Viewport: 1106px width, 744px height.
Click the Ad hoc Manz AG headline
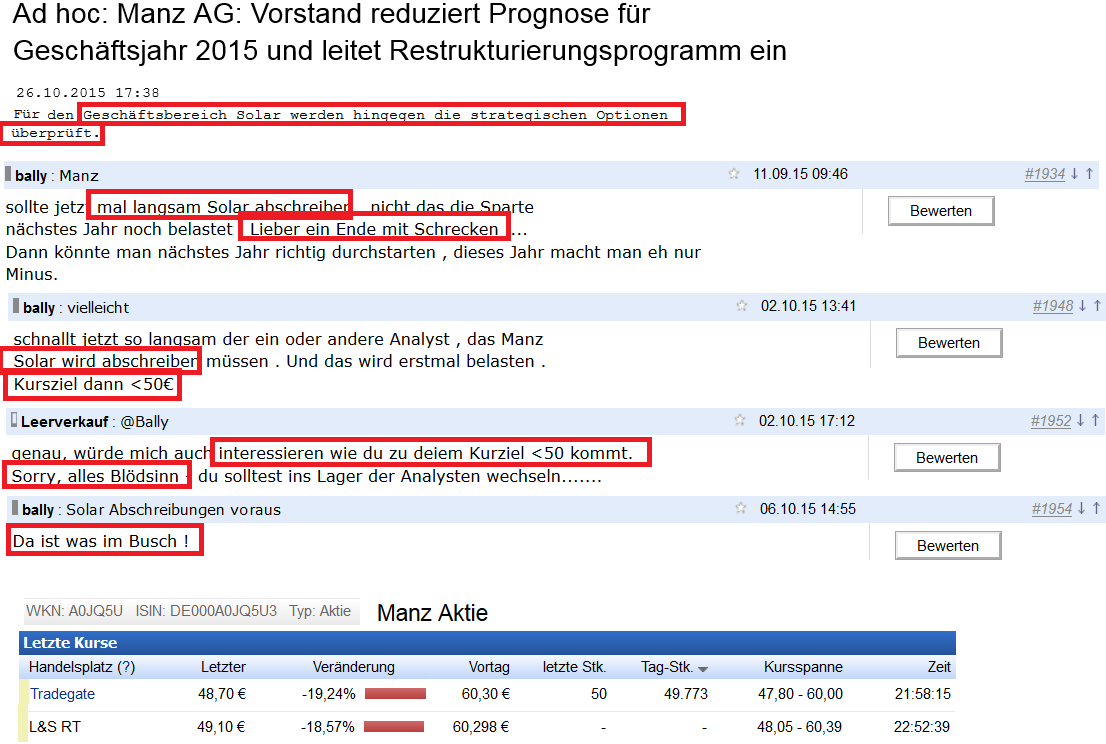[399, 32]
